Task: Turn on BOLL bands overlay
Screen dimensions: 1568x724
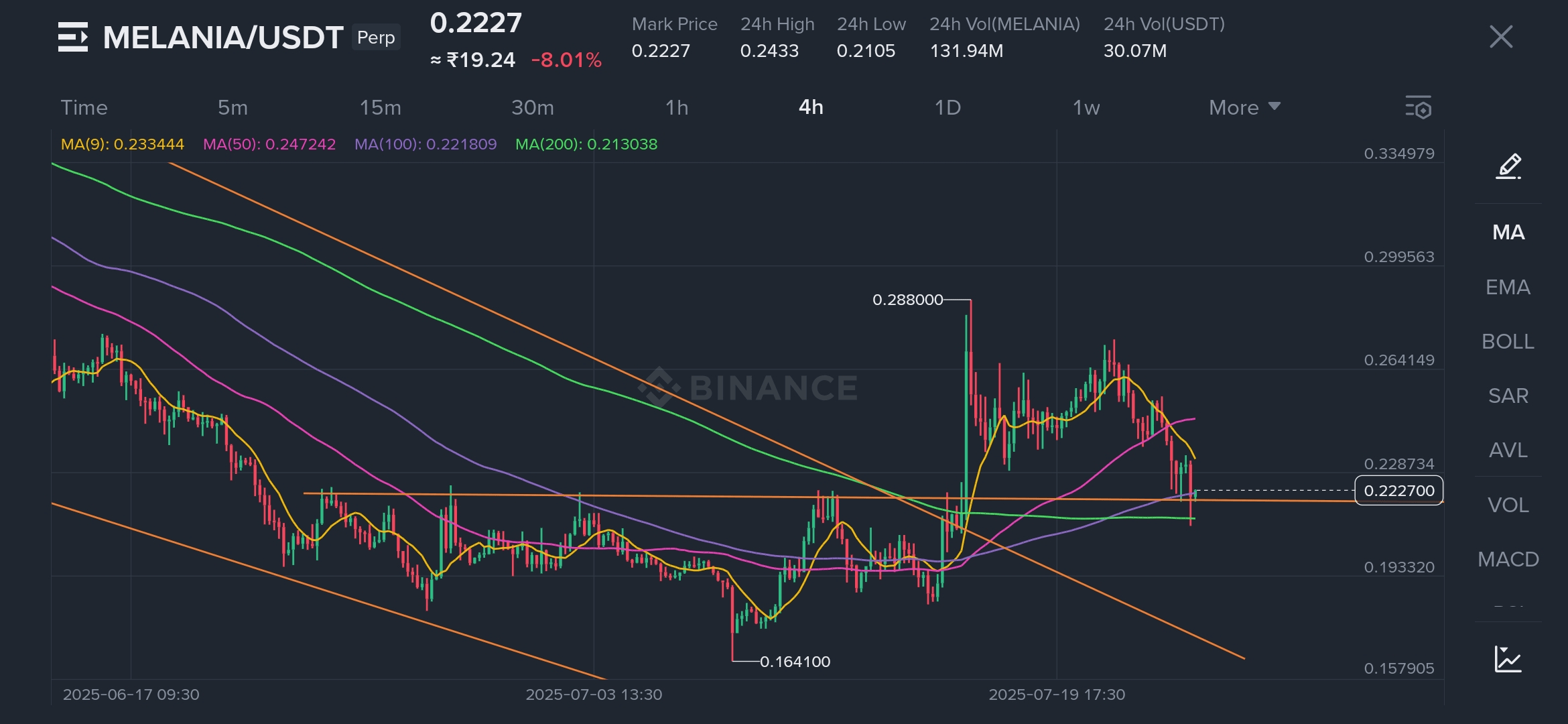Action: click(x=1508, y=341)
